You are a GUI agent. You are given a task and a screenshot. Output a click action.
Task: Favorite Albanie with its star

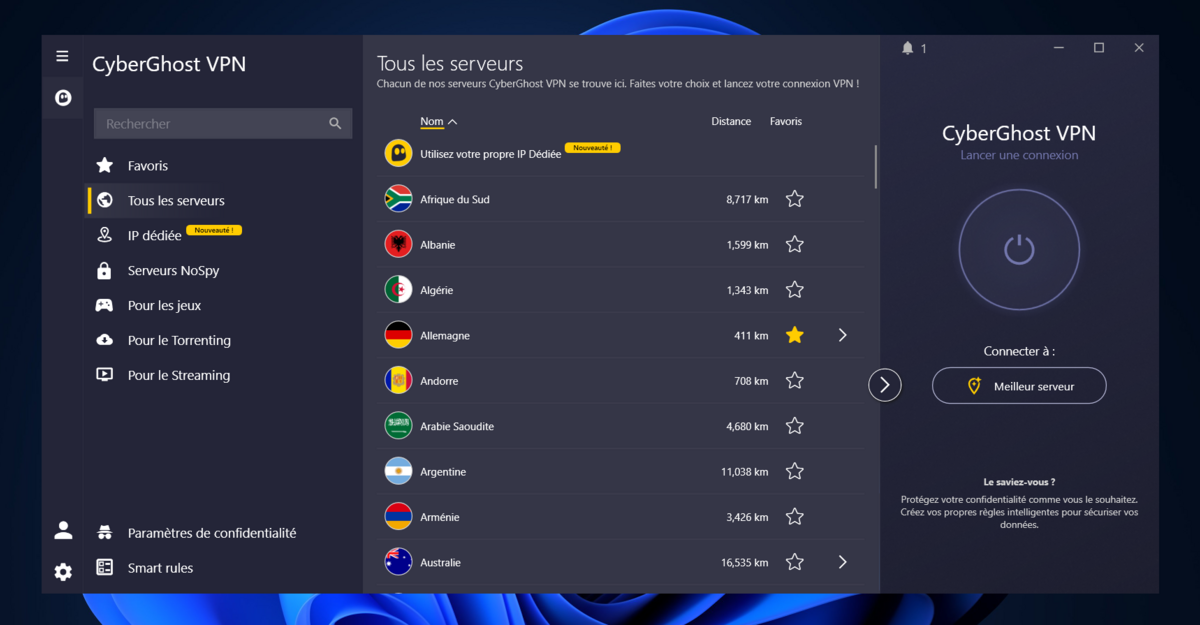point(795,244)
